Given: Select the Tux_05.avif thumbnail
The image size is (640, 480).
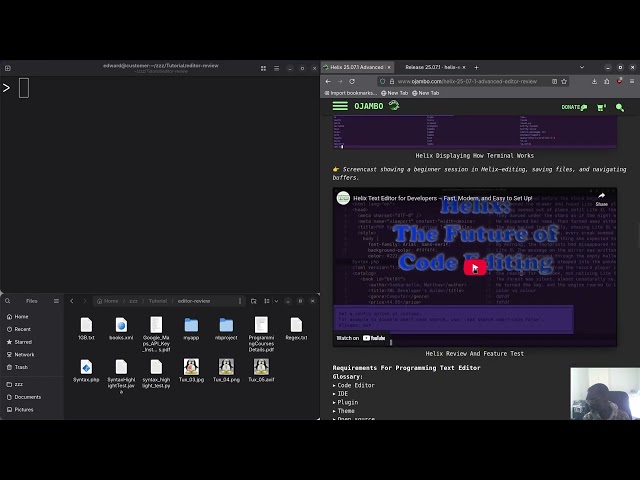Looking at the screenshot, I should (261, 370).
